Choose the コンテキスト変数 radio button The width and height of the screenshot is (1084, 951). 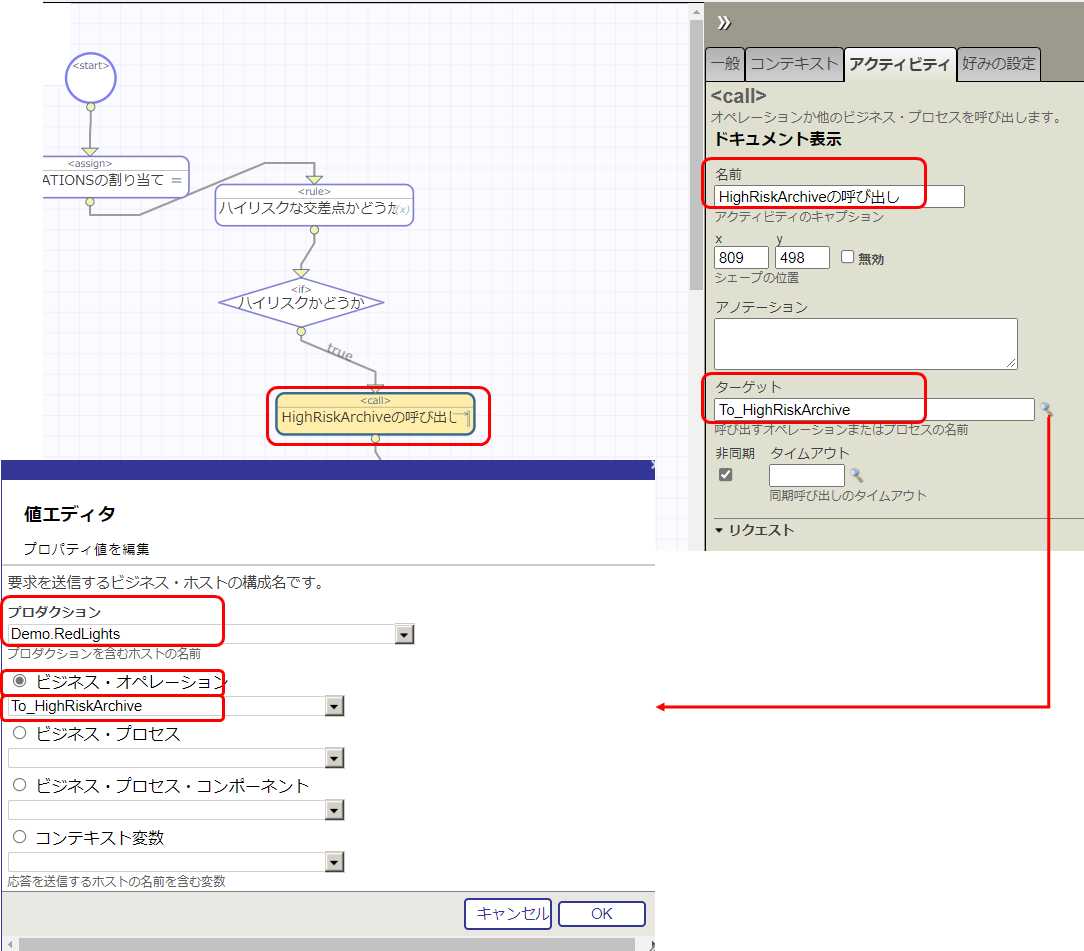click(x=19, y=837)
